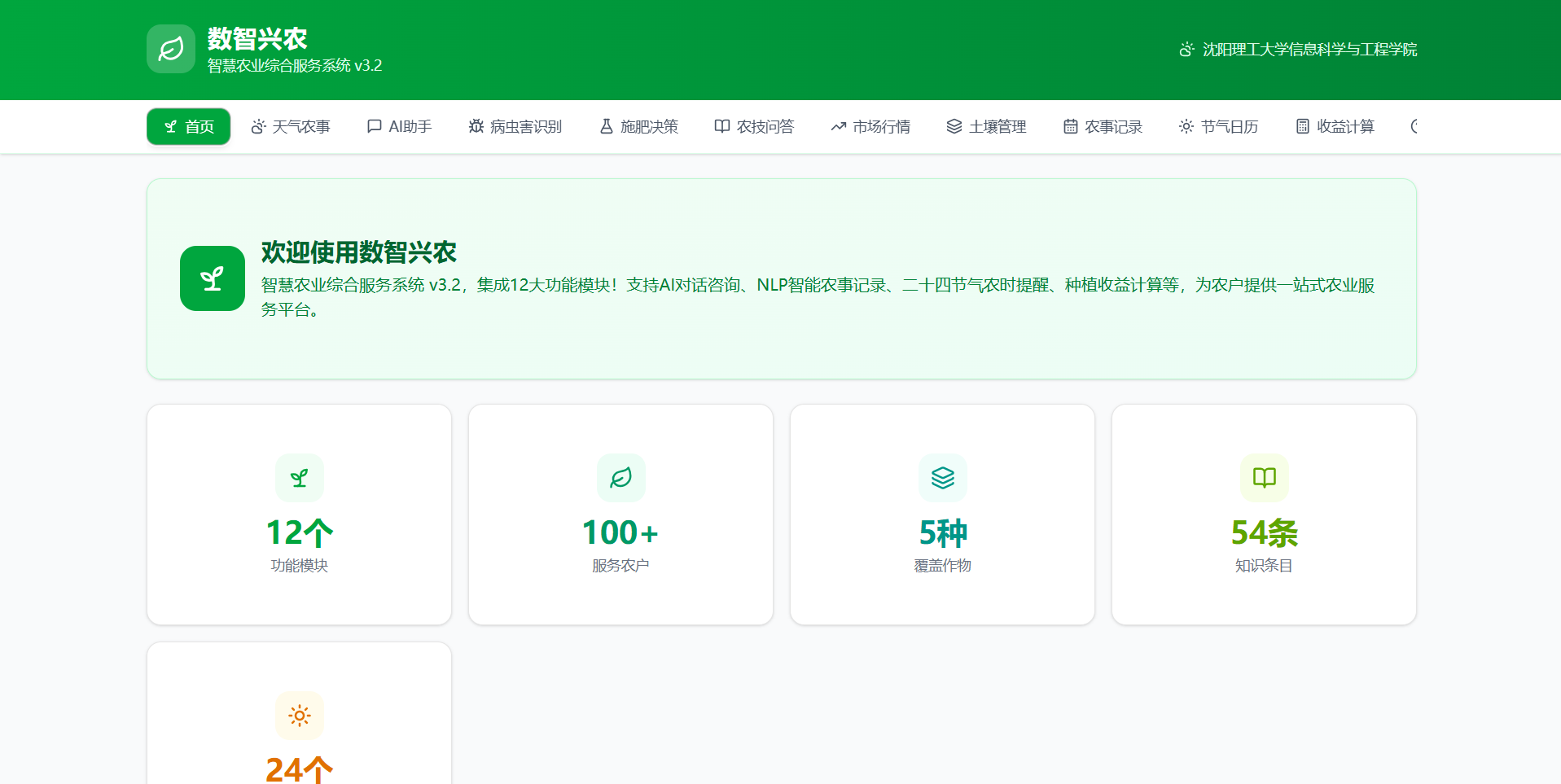Open the 收益计算 tab
This screenshot has height=784, width=1561.
[1335, 126]
